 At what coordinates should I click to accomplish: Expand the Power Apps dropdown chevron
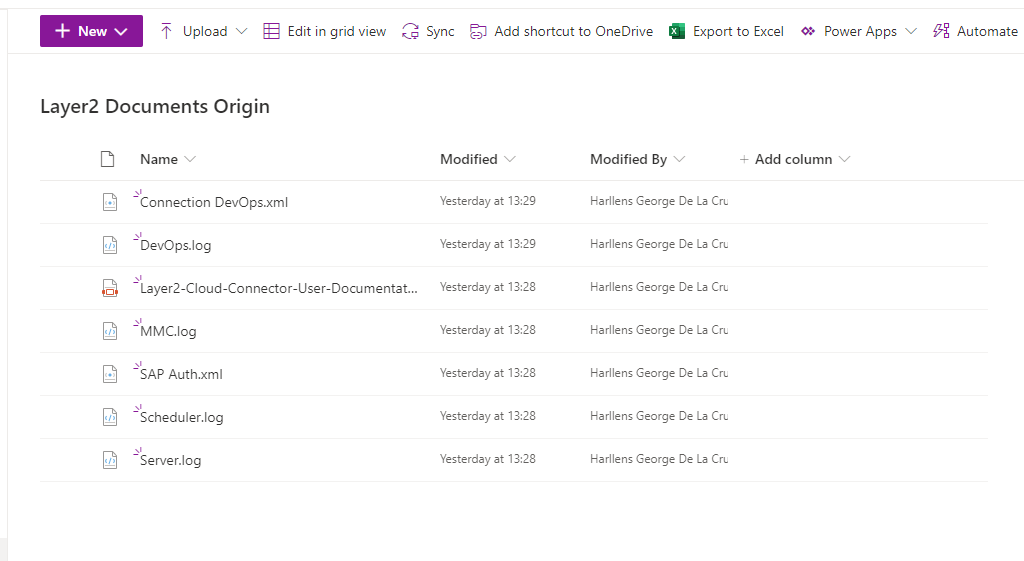click(x=910, y=31)
